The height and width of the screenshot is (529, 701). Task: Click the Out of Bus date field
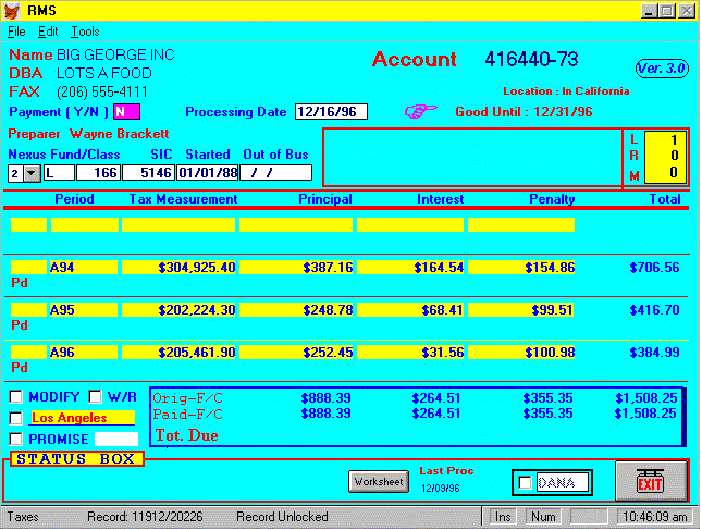pos(275,173)
